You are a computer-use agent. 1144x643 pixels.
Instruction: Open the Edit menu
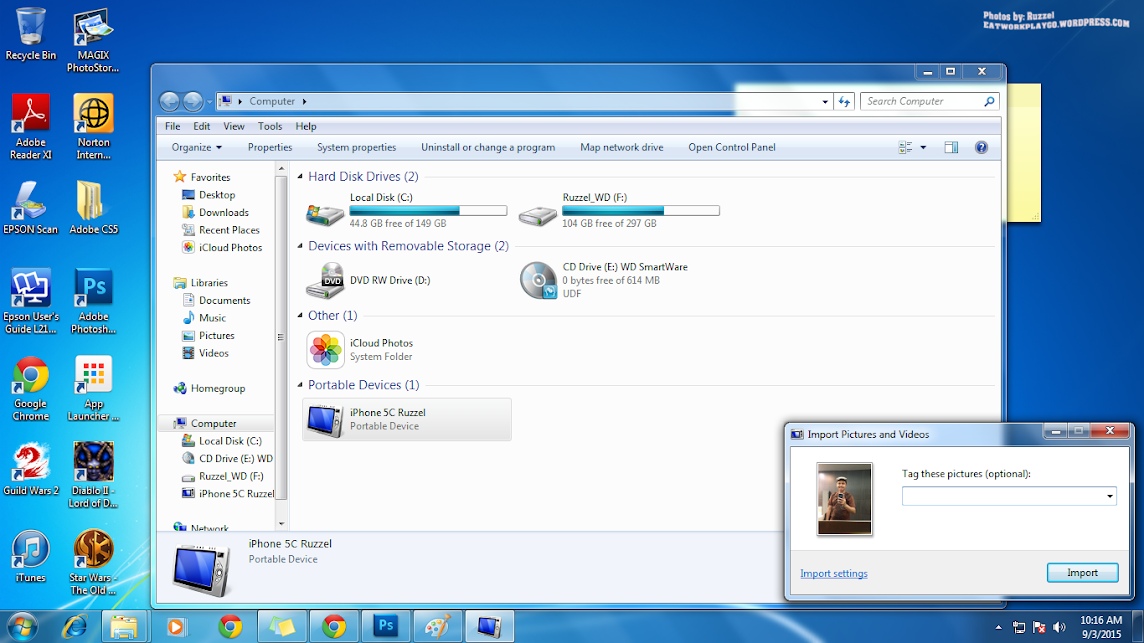201,126
